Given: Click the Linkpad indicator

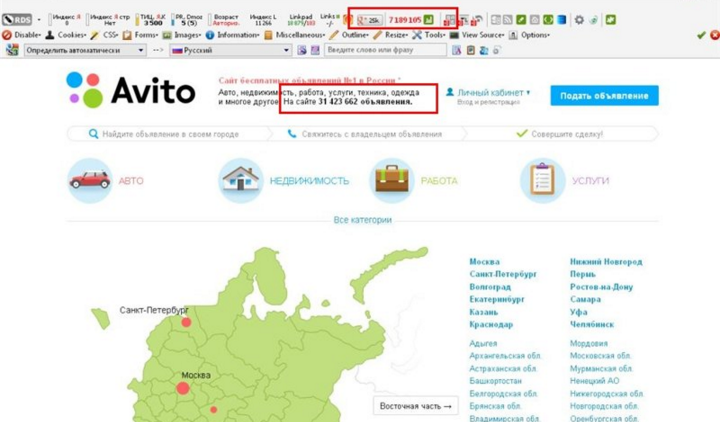Looking at the screenshot, I should [x=301, y=20].
